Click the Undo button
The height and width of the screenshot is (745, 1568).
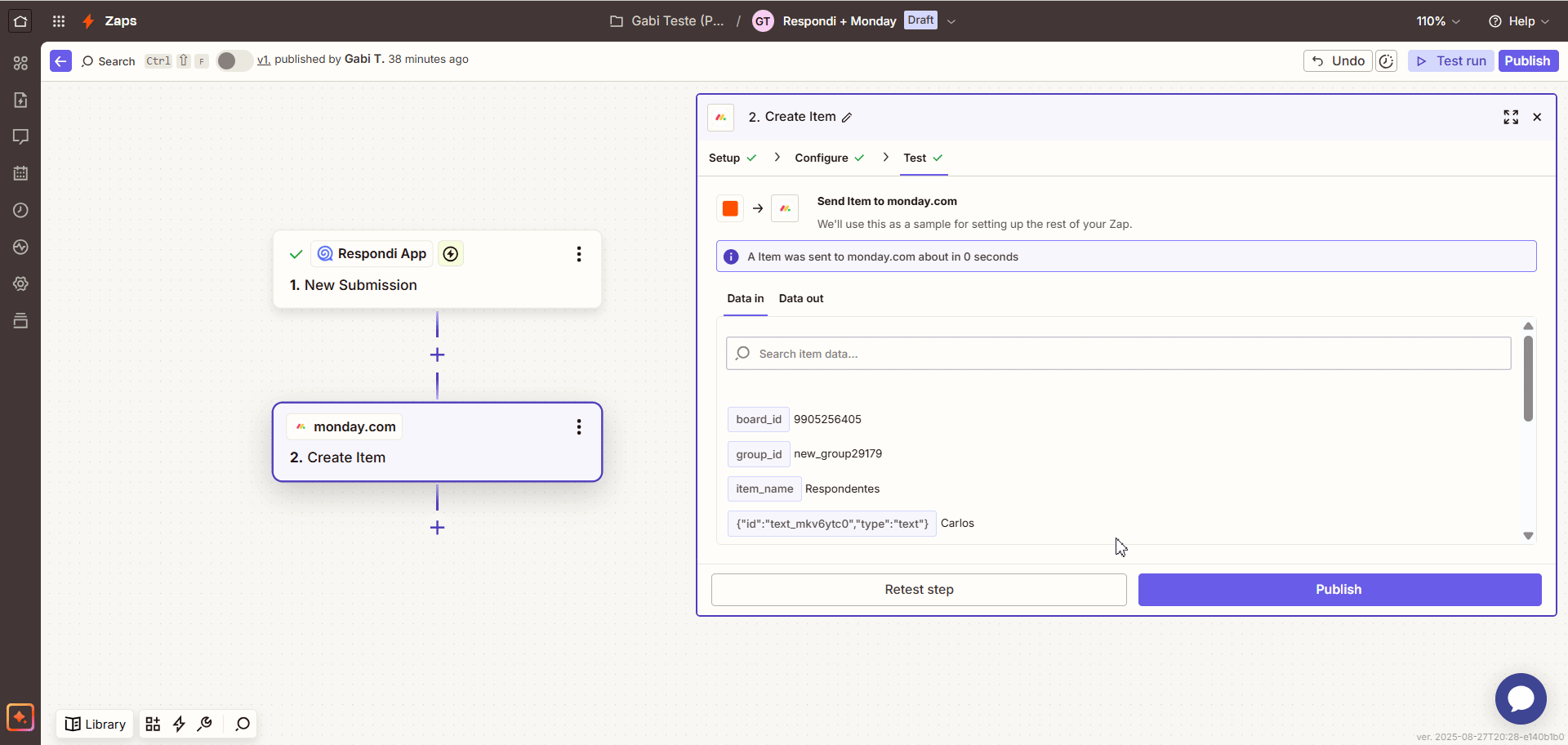1338,61
